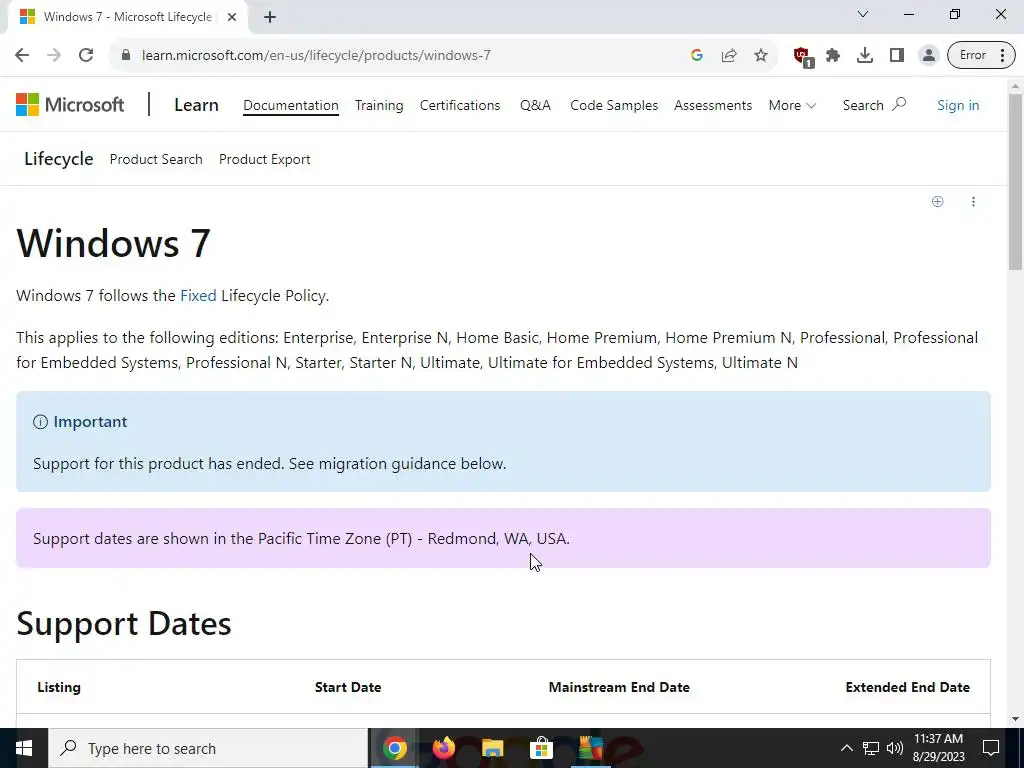
Task: Click the Sign in link
Action: (958, 105)
